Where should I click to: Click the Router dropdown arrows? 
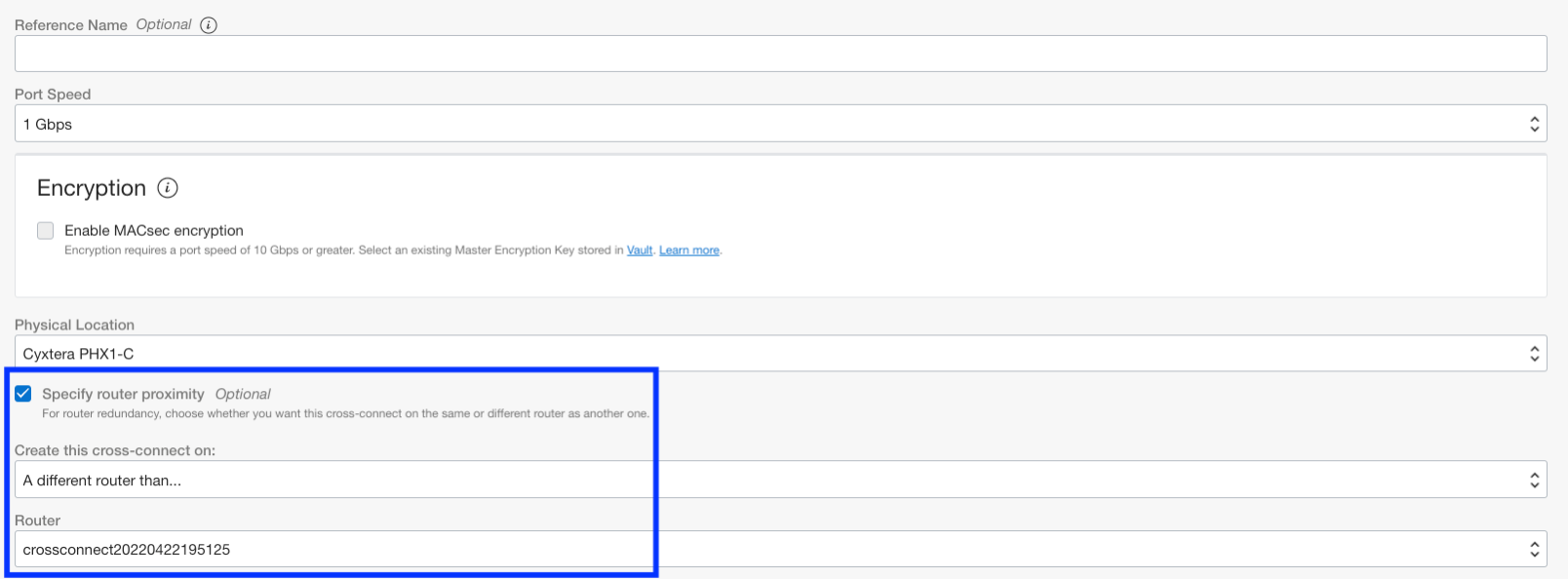click(1534, 549)
